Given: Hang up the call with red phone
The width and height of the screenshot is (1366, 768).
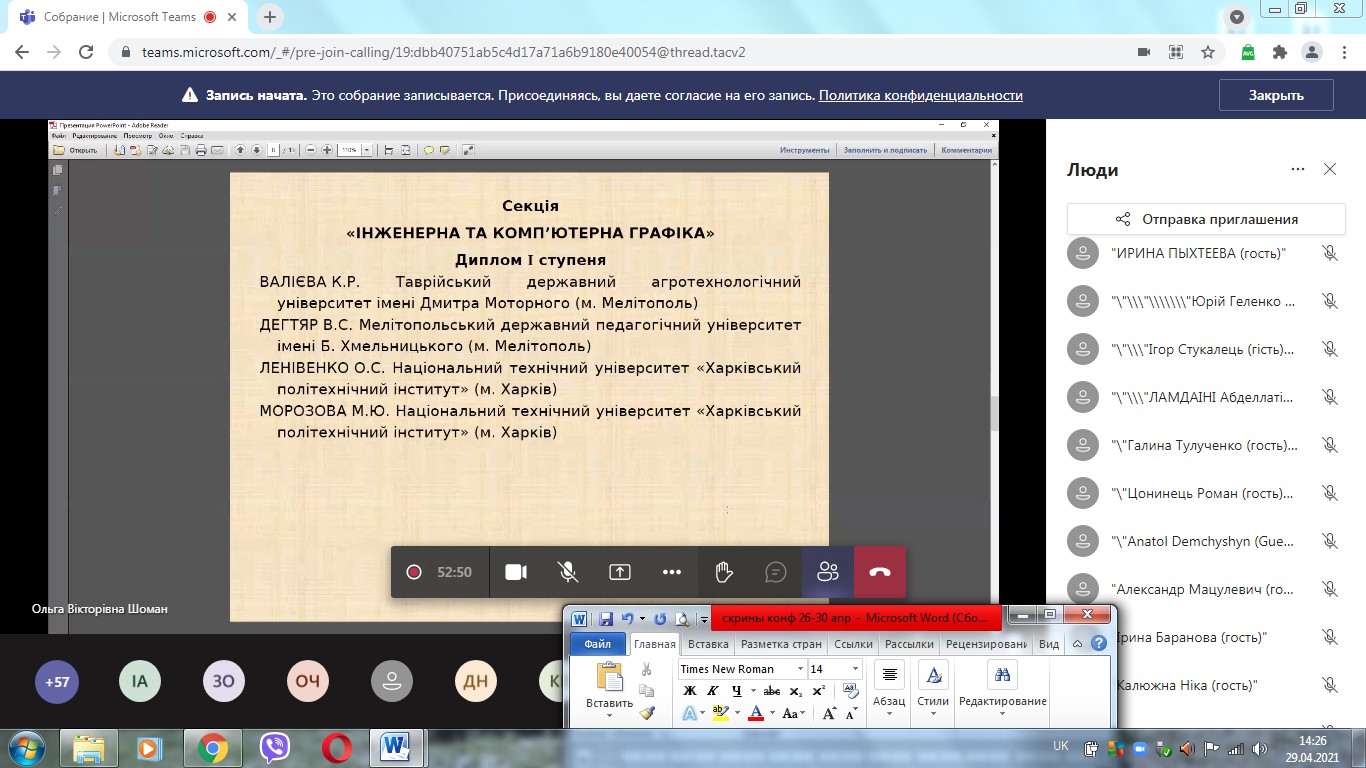Looking at the screenshot, I should pos(880,572).
